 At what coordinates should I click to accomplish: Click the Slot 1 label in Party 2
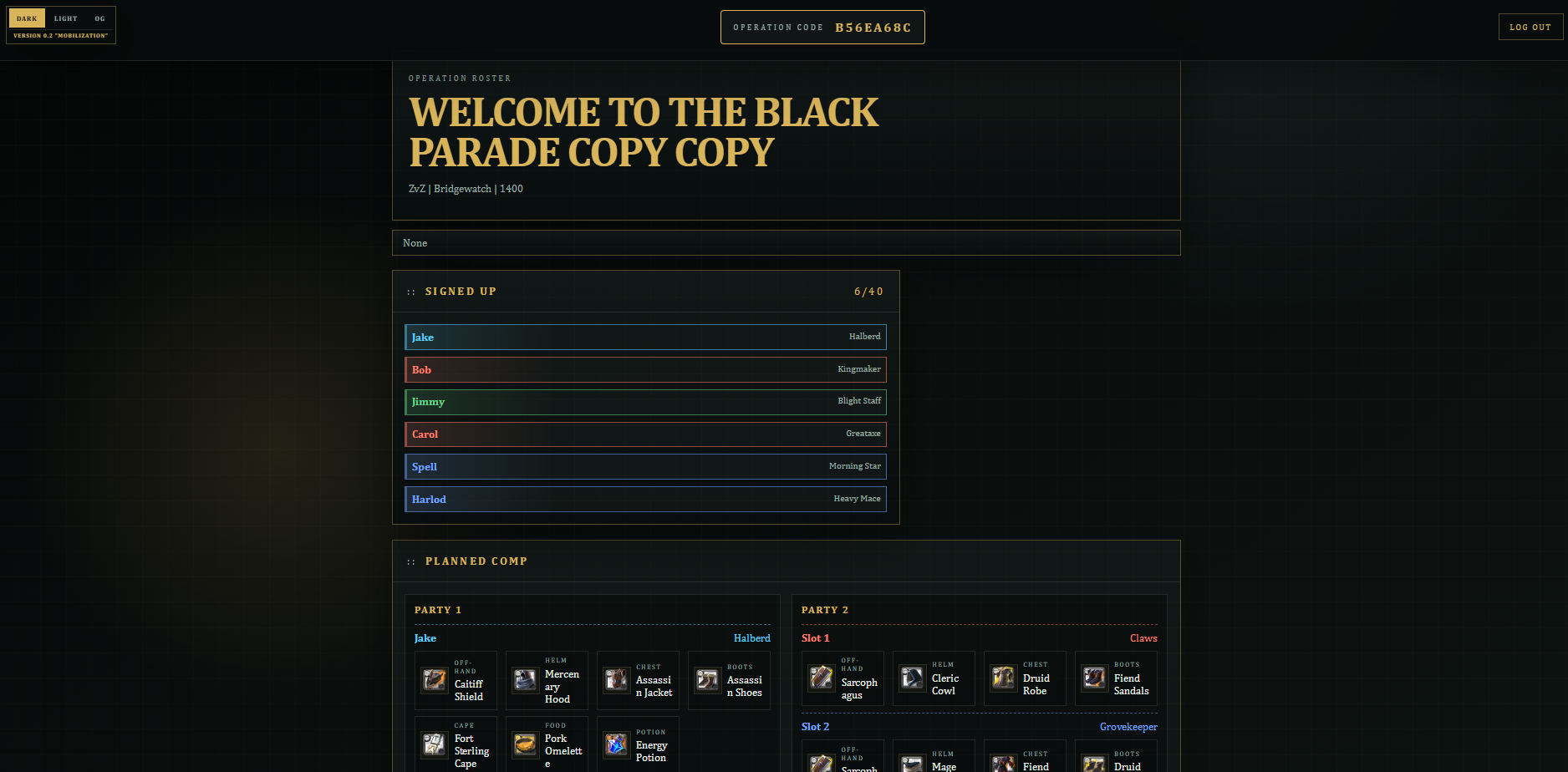(x=816, y=638)
